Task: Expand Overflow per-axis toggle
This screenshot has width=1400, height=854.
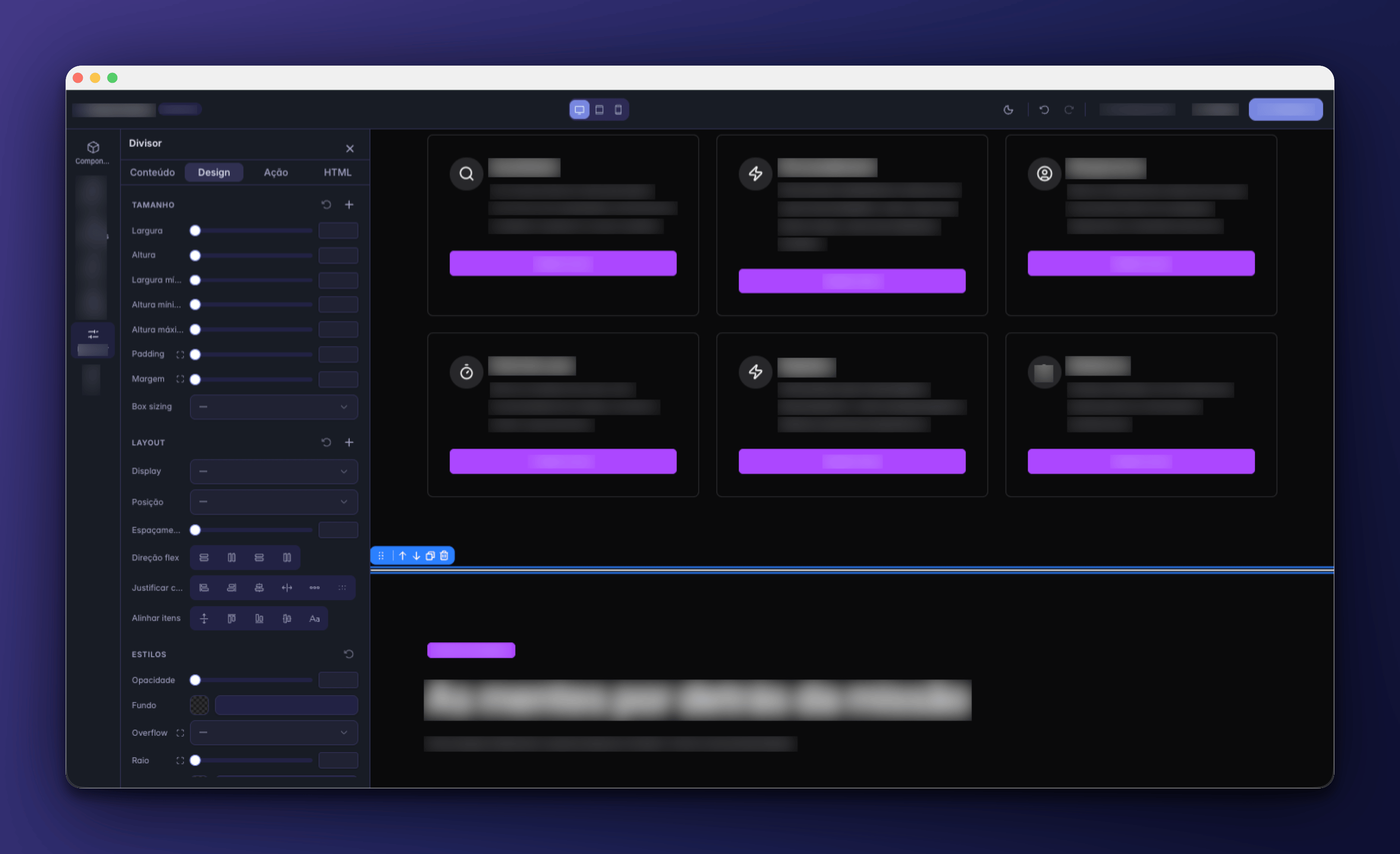Action: click(x=180, y=733)
